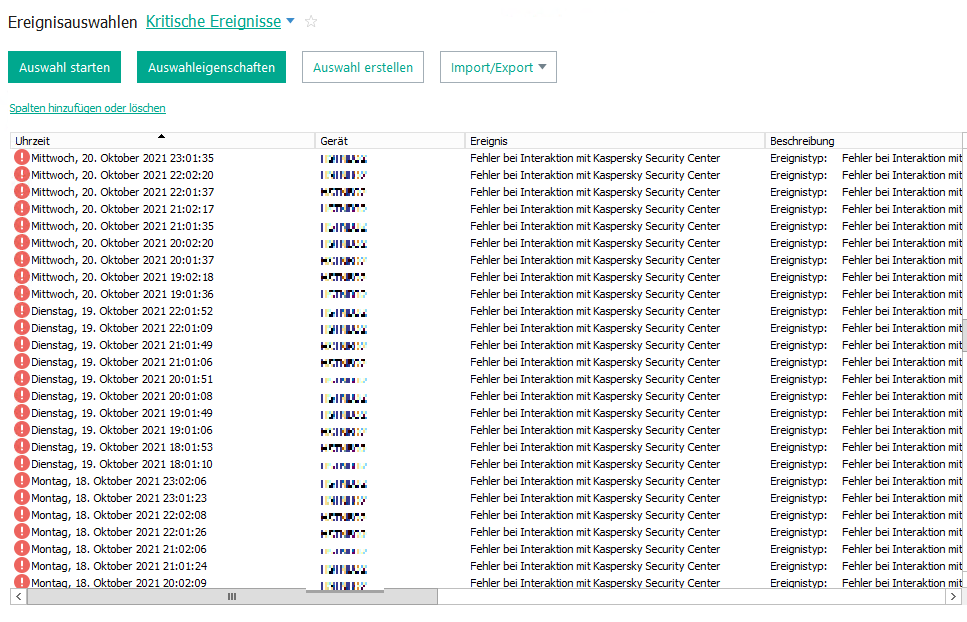Click the sort arrow indicator on Uhrzeit column
This screenshot has width=967, height=622.
[161, 136]
